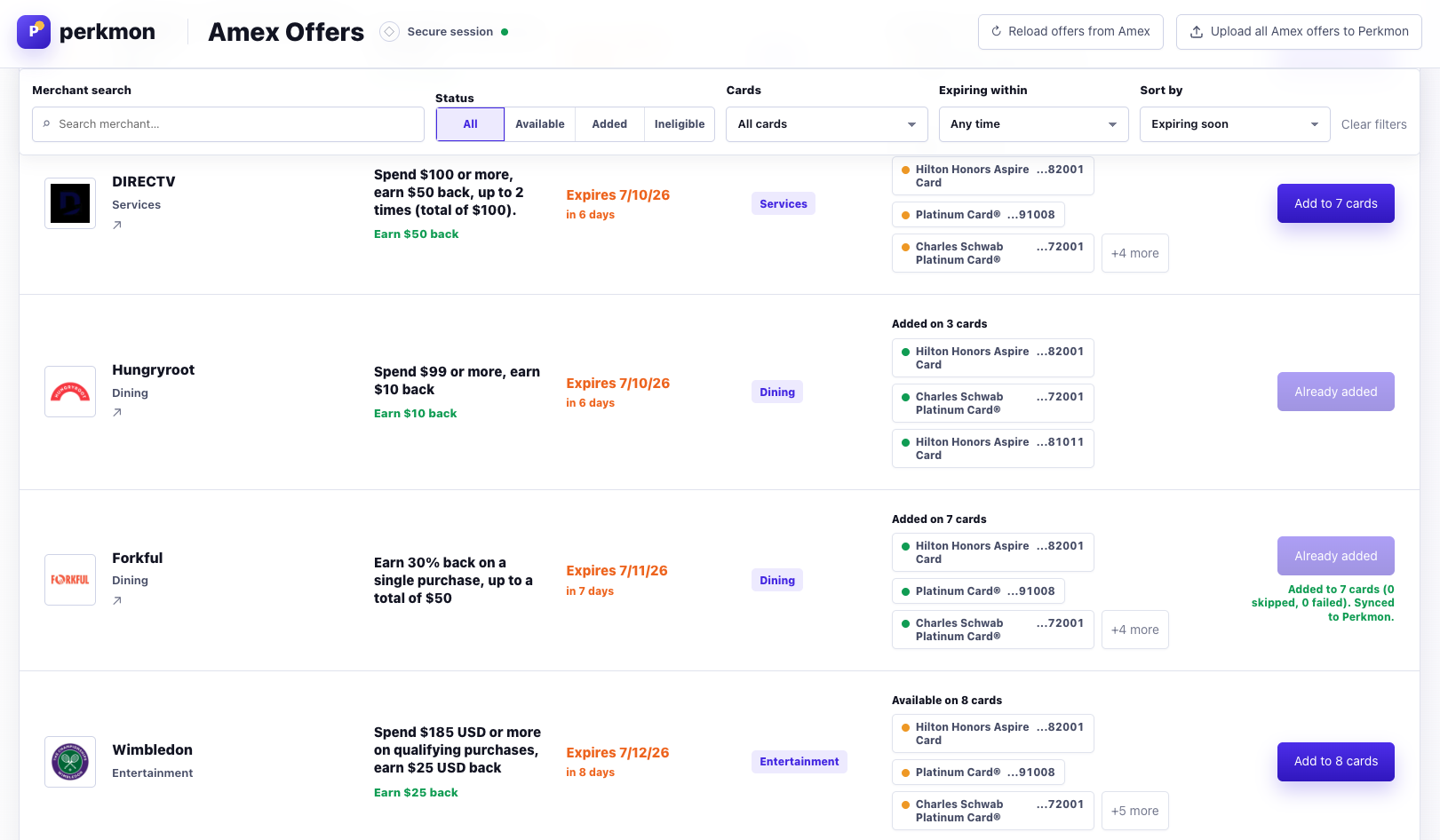Click Wimbledon Charles Schwab Platinum ...72001 chip
The height and width of the screenshot is (840, 1440).
[x=992, y=811]
